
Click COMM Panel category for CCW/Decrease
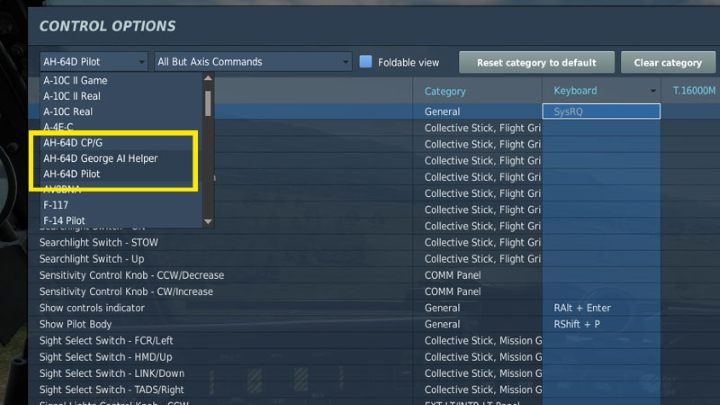click(453, 276)
